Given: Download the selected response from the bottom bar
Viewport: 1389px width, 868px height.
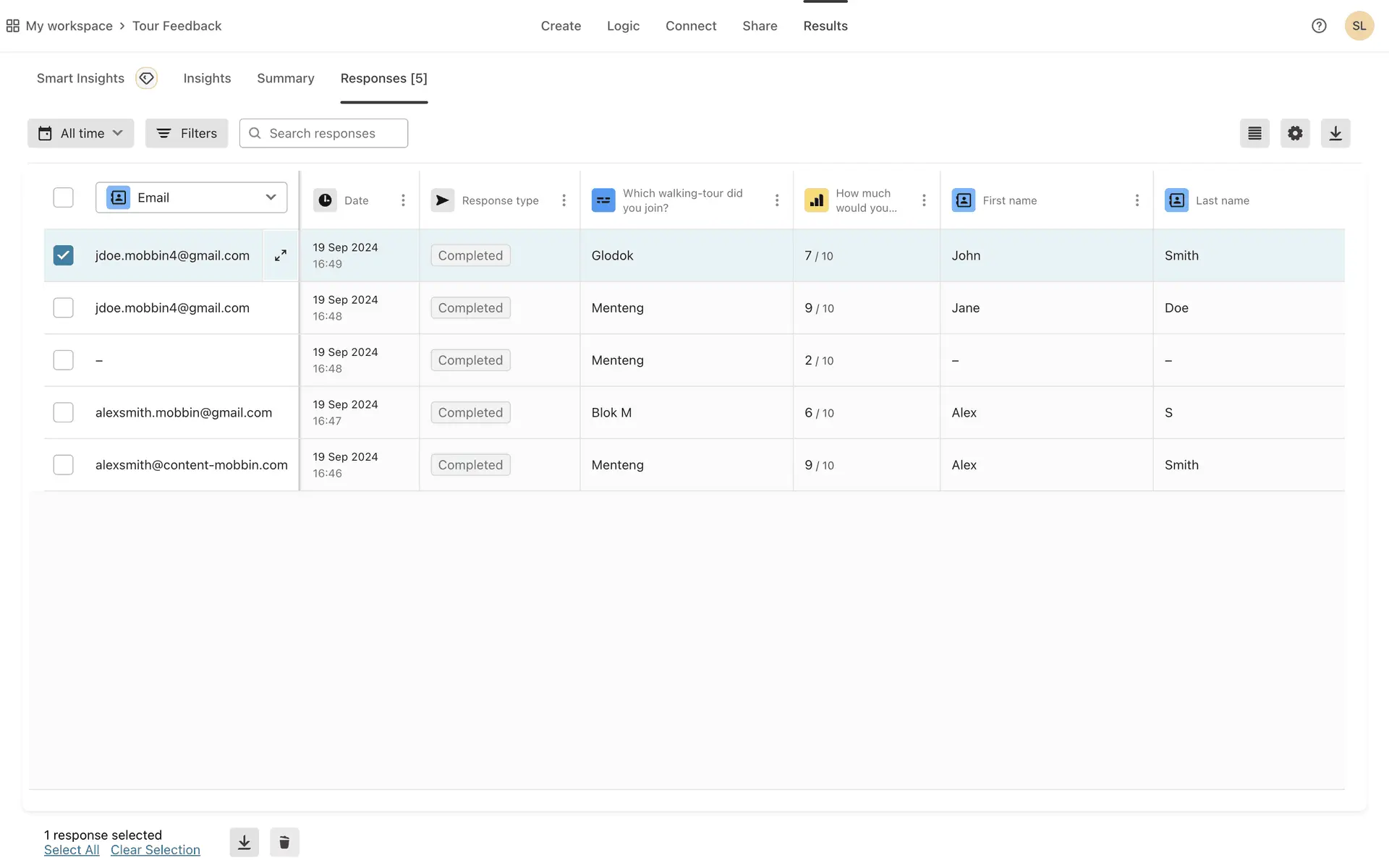Looking at the screenshot, I should point(245,842).
